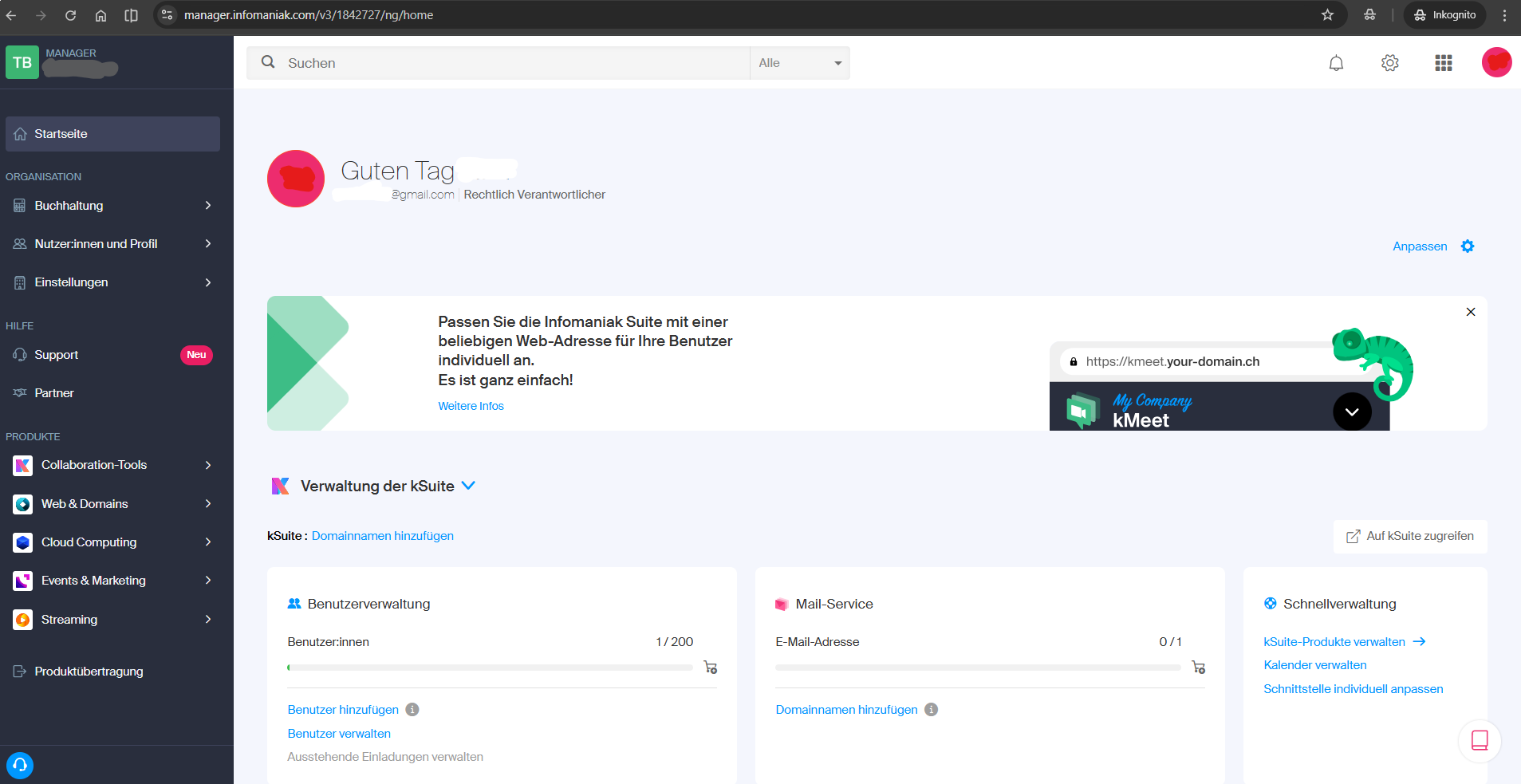1521x784 pixels.
Task: Click the Auf kSuite zugreifen button
Action: (x=1409, y=536)
